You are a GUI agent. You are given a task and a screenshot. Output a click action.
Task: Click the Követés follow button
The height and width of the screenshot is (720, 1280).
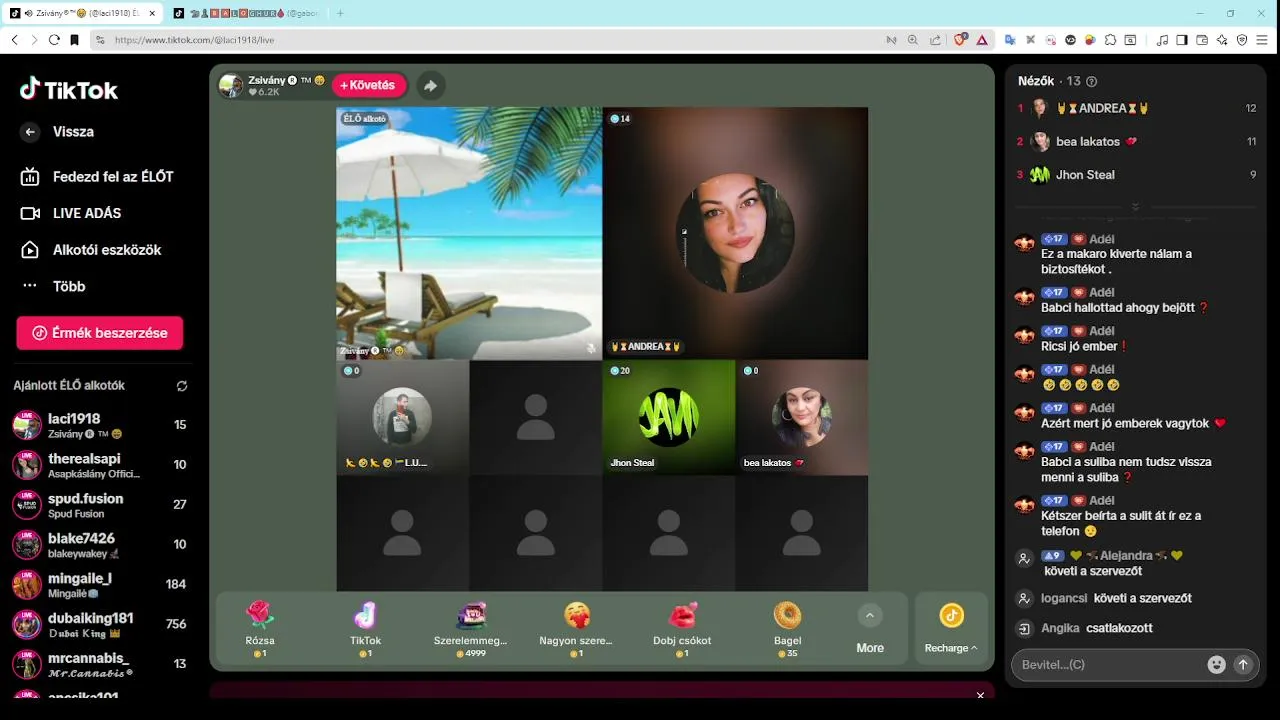[369, 86]
